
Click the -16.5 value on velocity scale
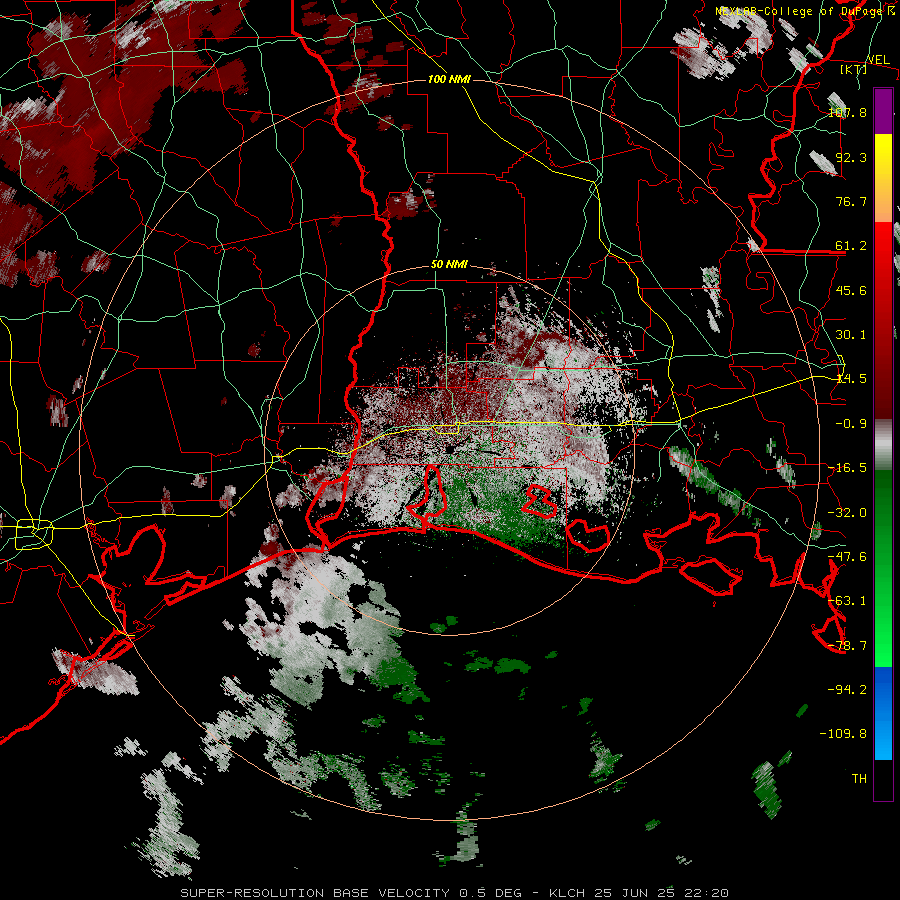click(848, 468)
